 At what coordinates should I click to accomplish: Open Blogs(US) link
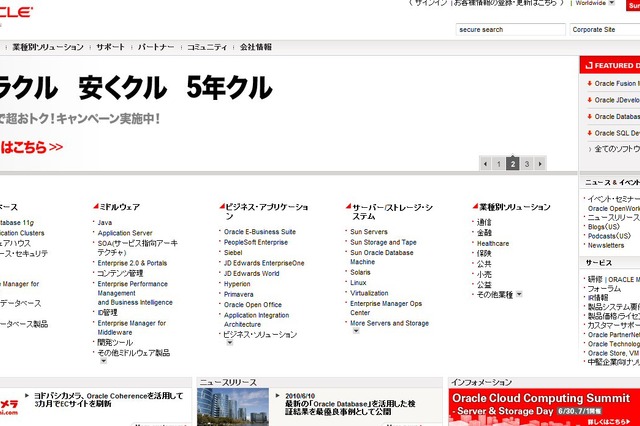pyautogui.click(x=604, y=227)
